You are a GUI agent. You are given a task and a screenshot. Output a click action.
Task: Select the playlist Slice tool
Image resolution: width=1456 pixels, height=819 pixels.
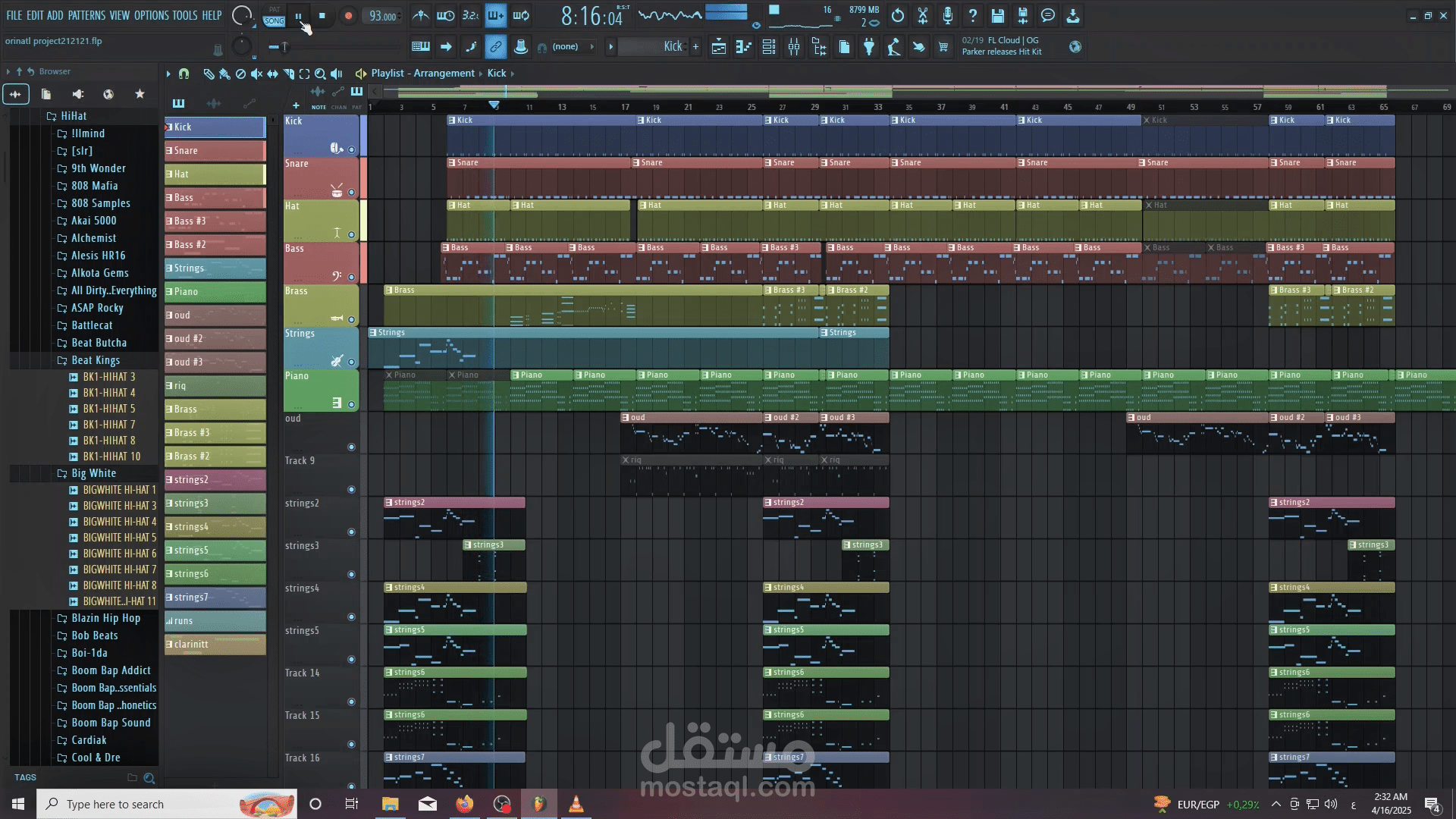(288, 74)
